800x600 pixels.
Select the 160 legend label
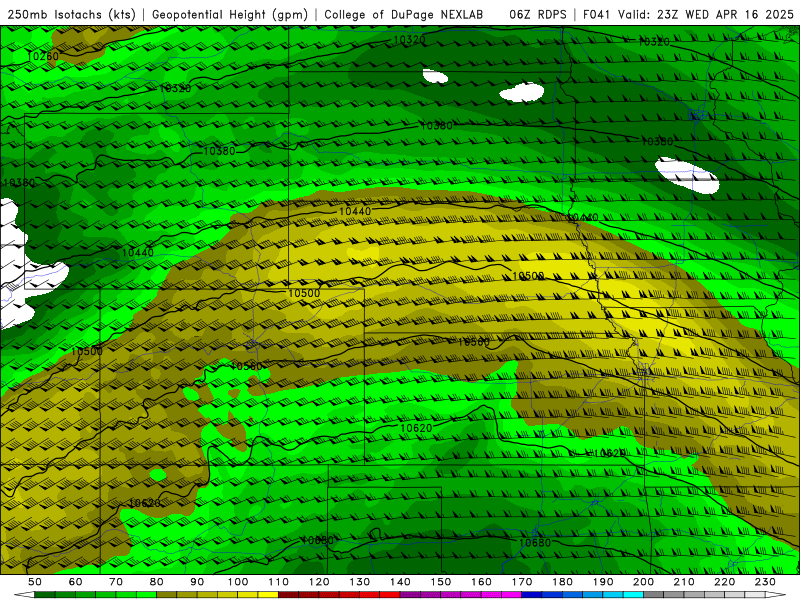pyautogui.click(x=481, y=582)
